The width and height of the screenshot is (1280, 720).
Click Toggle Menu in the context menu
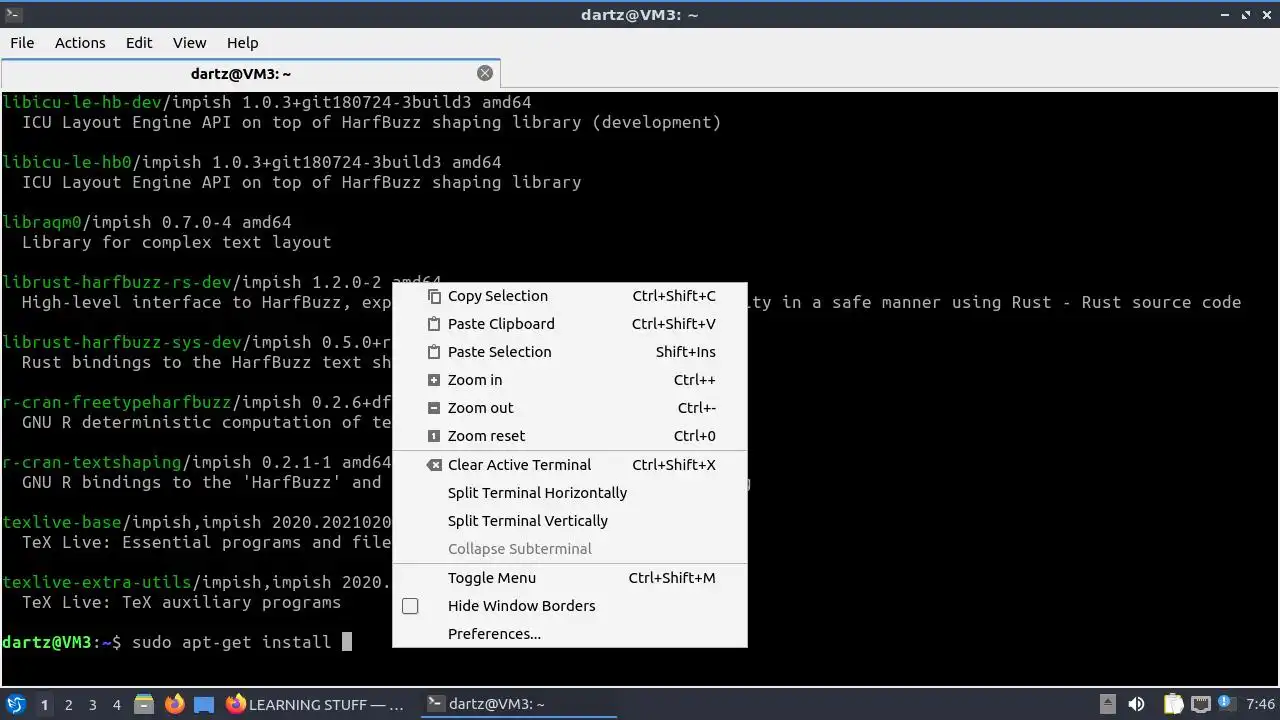point(569,578)
